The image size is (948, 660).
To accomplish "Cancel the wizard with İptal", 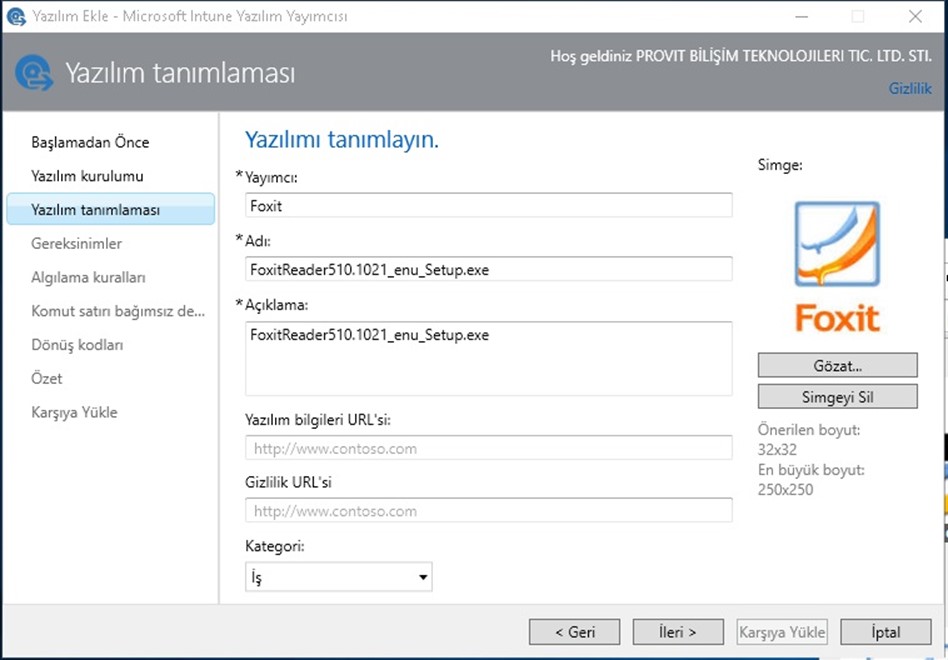I will [x=886, y=632].
